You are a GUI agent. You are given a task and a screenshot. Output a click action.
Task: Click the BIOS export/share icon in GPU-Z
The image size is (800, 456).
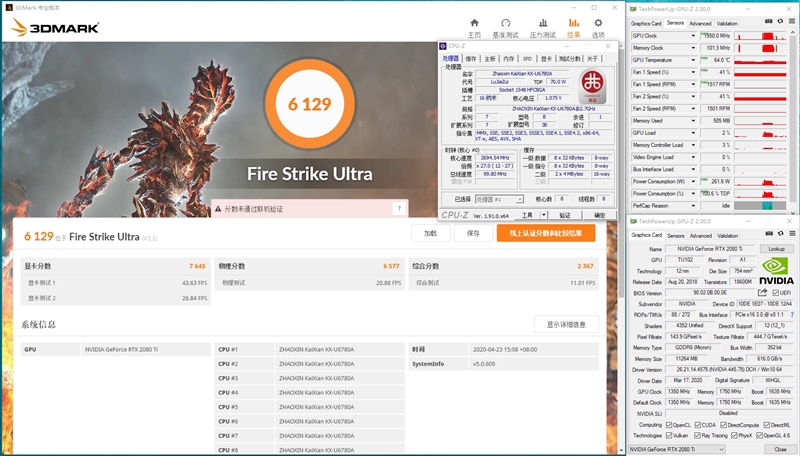(x=762, y=292)
